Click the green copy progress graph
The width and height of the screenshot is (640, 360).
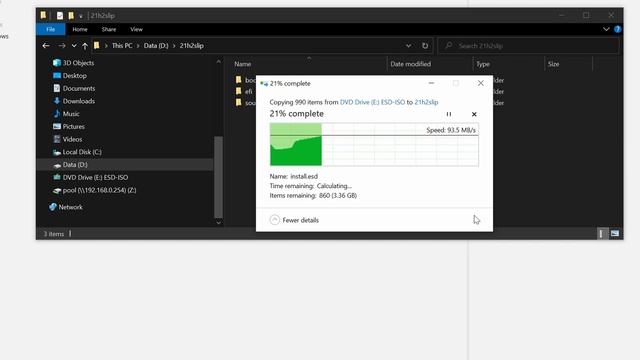(x=374, y=144)
